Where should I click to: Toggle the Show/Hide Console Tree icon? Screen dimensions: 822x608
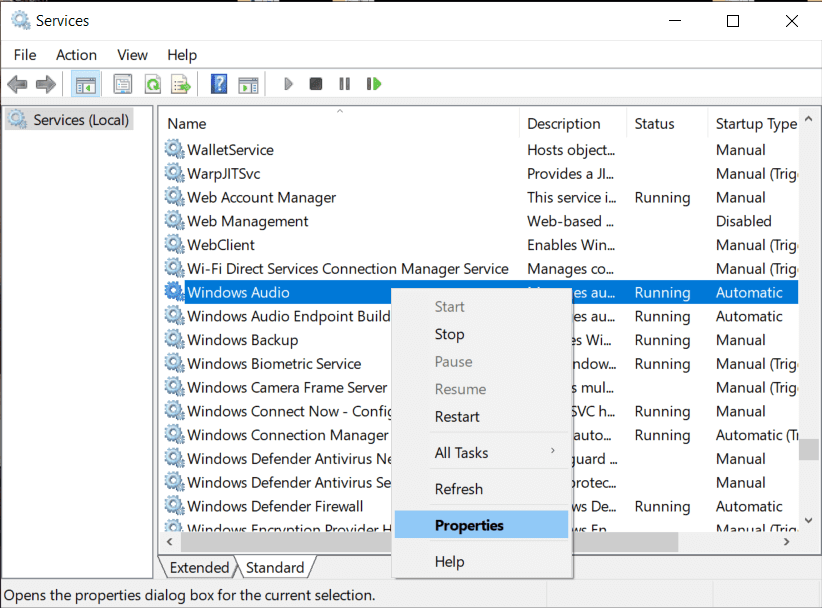point(86,83)
